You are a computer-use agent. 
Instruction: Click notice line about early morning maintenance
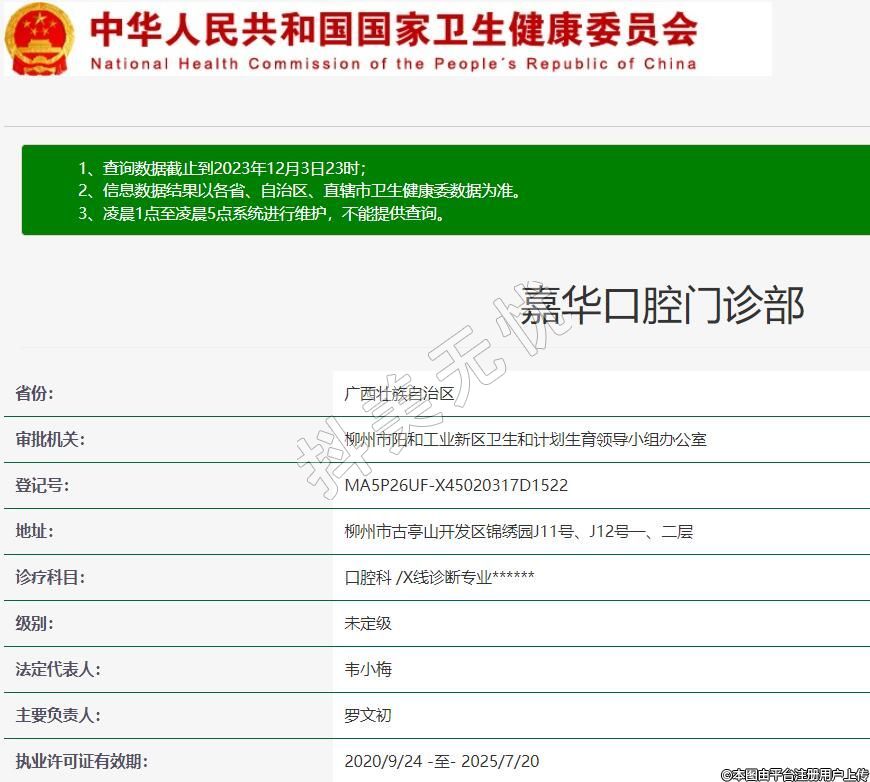tap(261, 213)
